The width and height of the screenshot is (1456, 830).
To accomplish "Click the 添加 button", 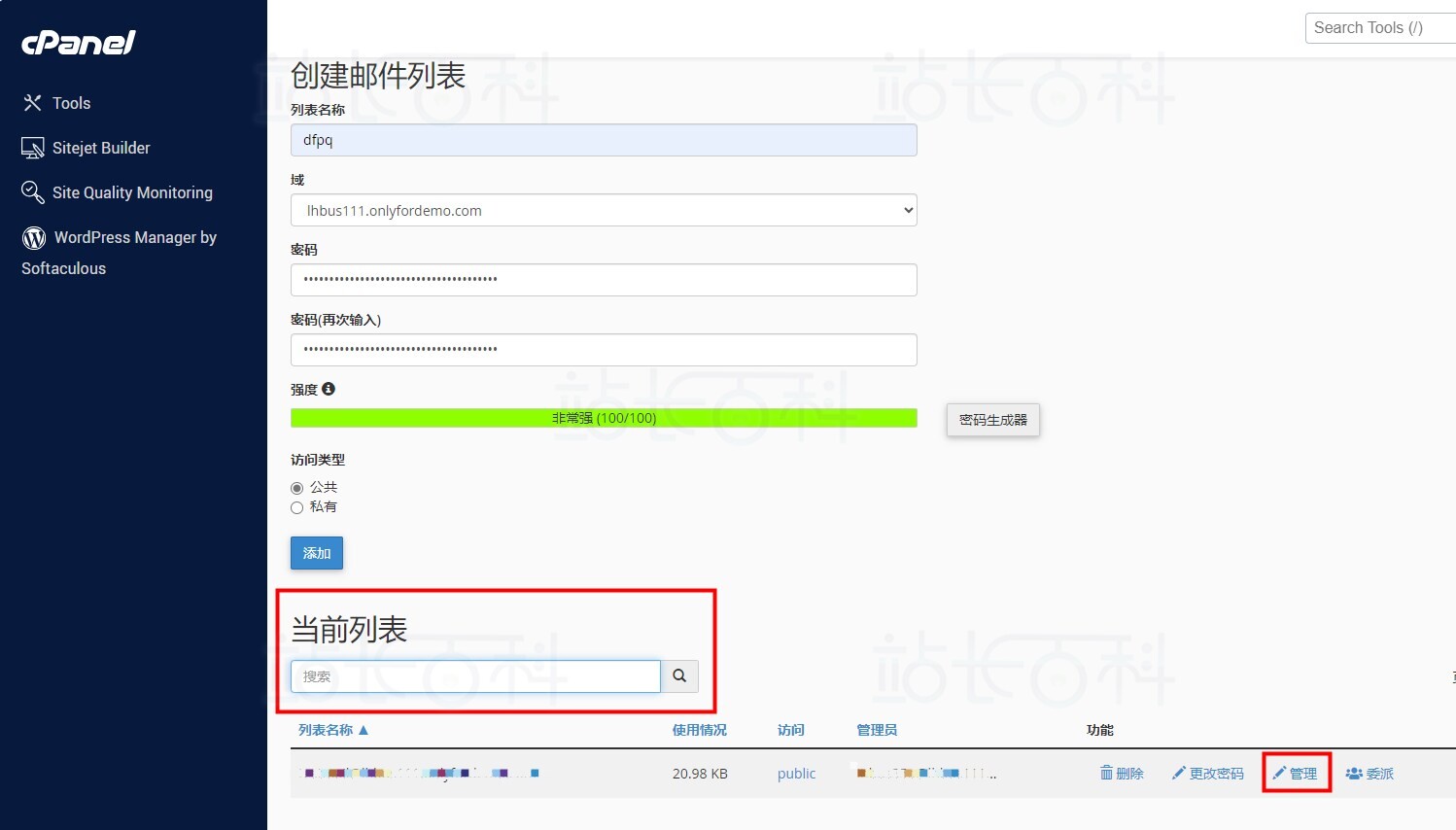I will tap(317, 553).
